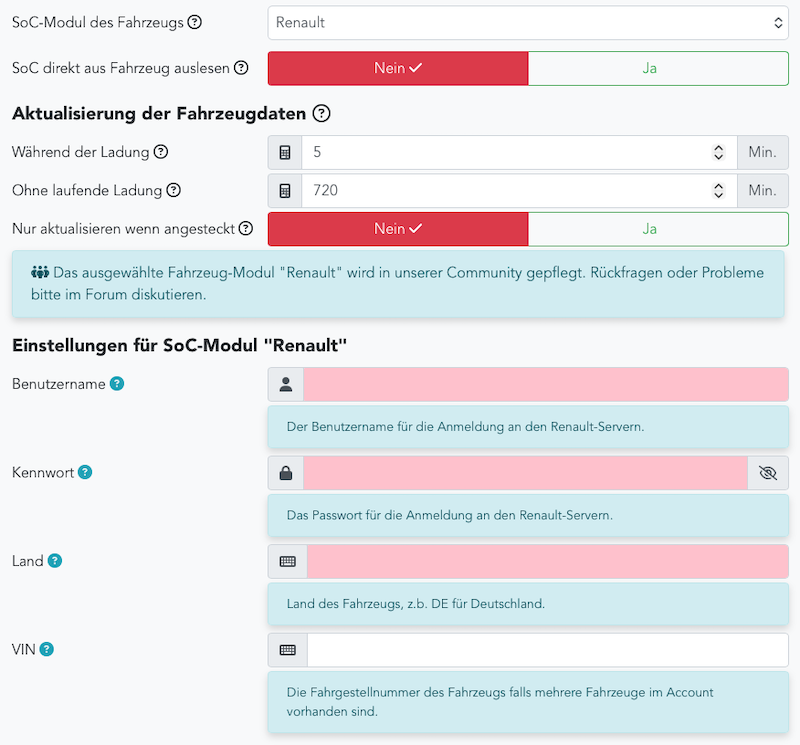Viewport: 800px width, 745px height.
Task: Click the VIN input field
Action: (547, 650)
